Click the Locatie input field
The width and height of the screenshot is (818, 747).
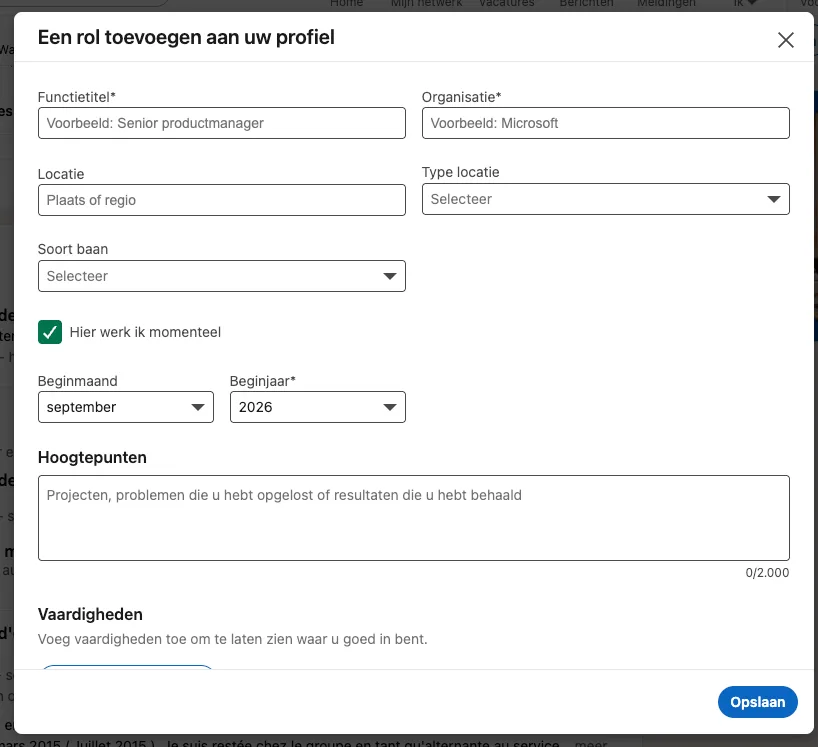[222, 200]
